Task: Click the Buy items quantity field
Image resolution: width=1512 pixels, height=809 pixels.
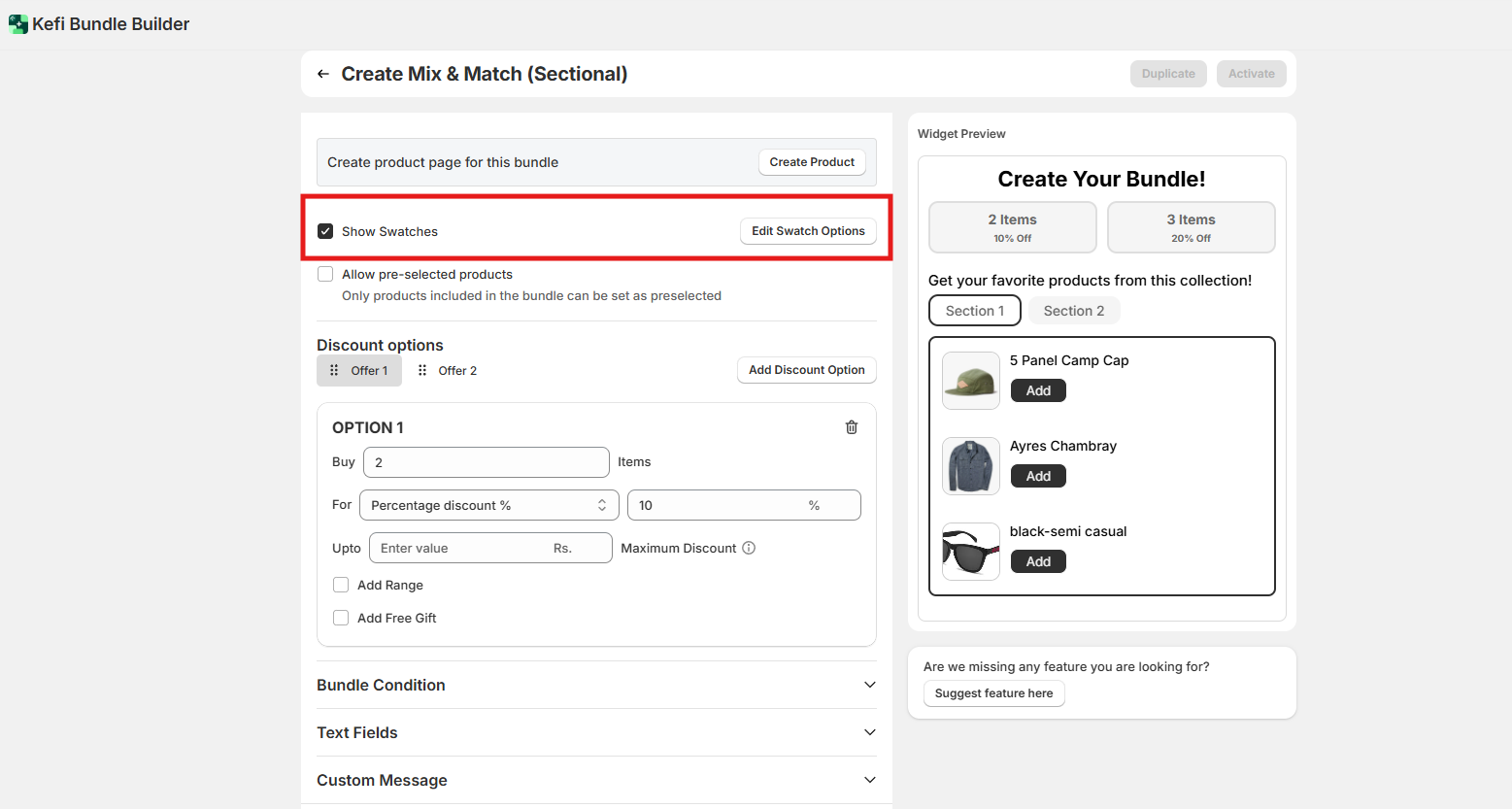Action: click(486, 462)
